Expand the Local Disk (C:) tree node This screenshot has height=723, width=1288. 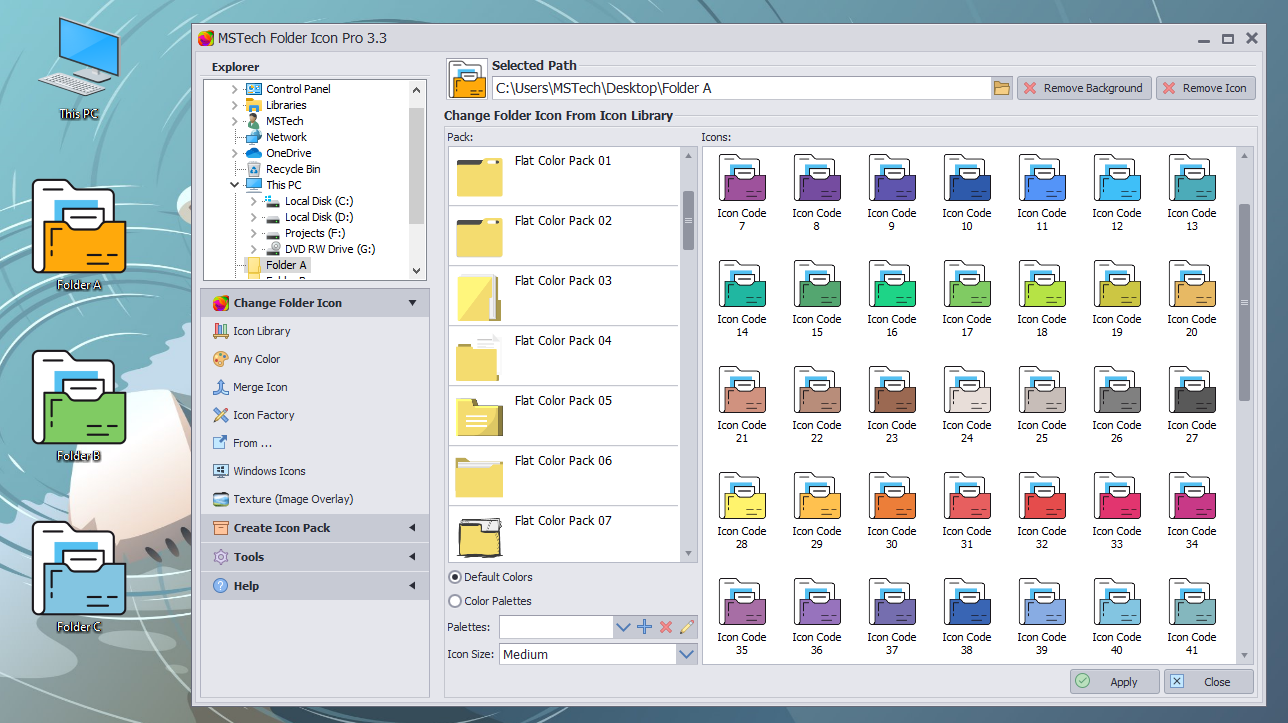tap(252, 200)
